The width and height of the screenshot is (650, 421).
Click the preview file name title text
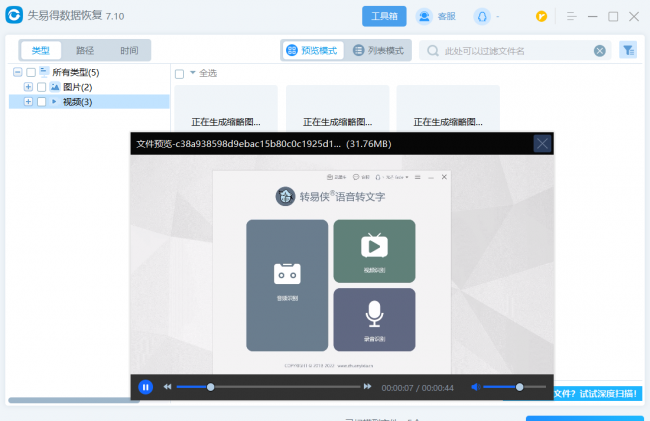[264, 144]
